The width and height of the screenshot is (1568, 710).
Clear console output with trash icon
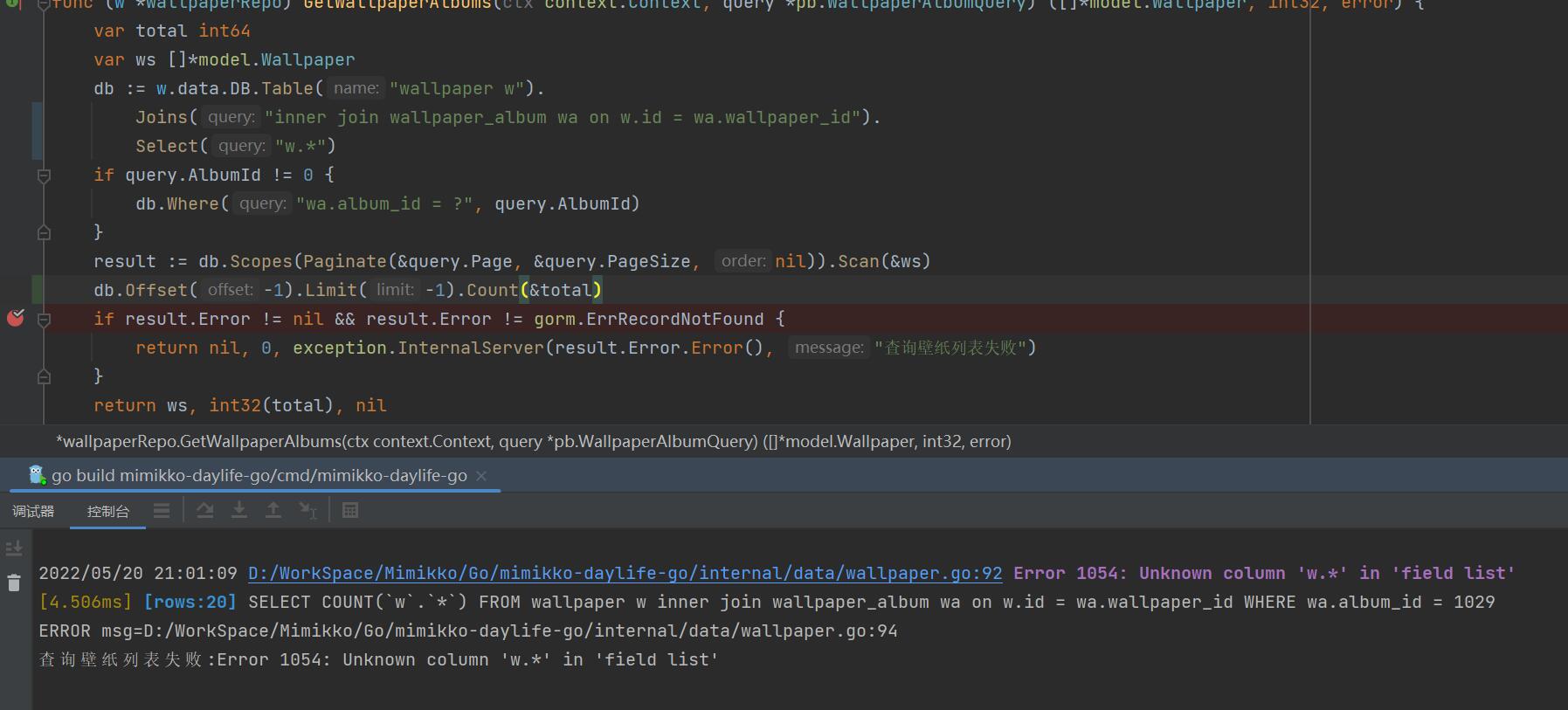click(14, 582)
